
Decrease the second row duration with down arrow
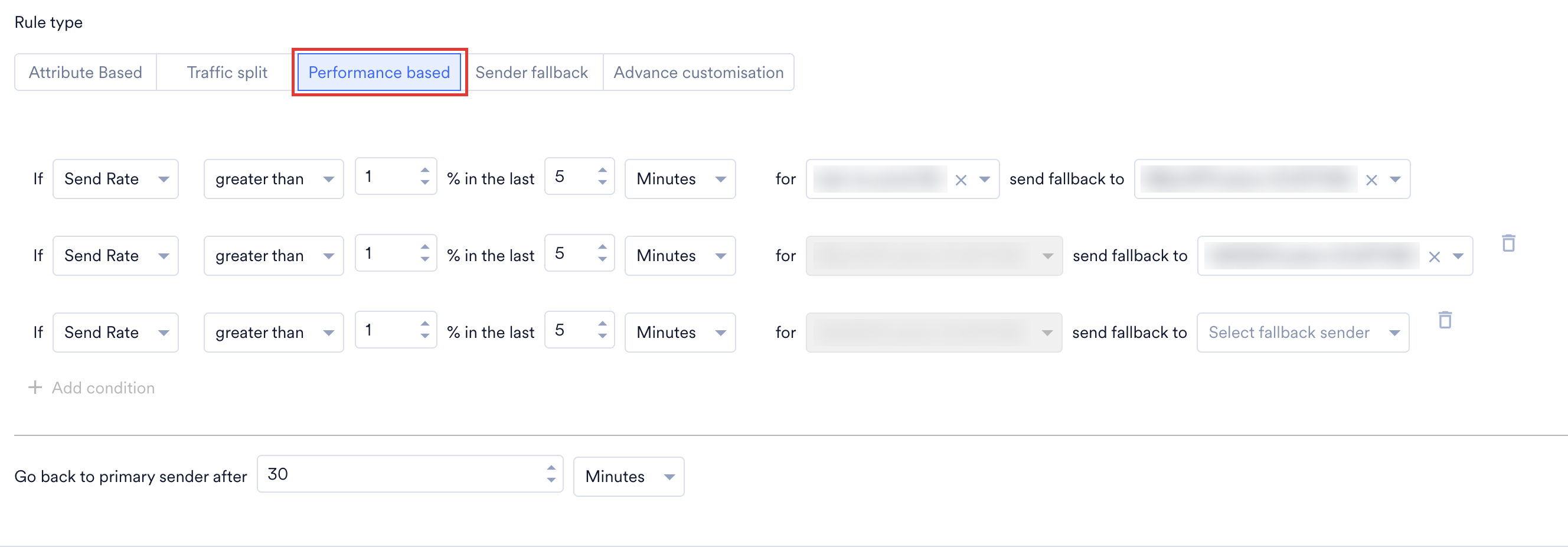click(603, 259)
